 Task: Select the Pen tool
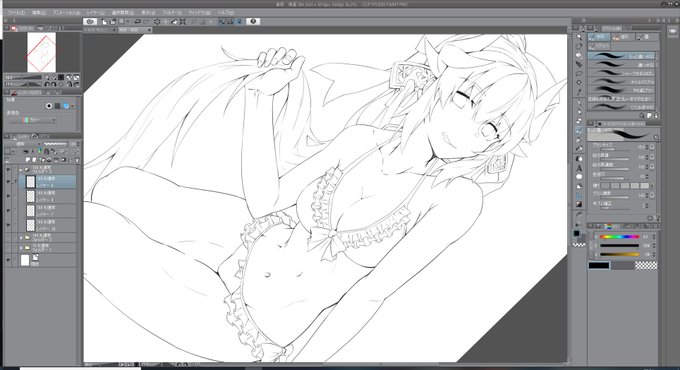point(579,102)
